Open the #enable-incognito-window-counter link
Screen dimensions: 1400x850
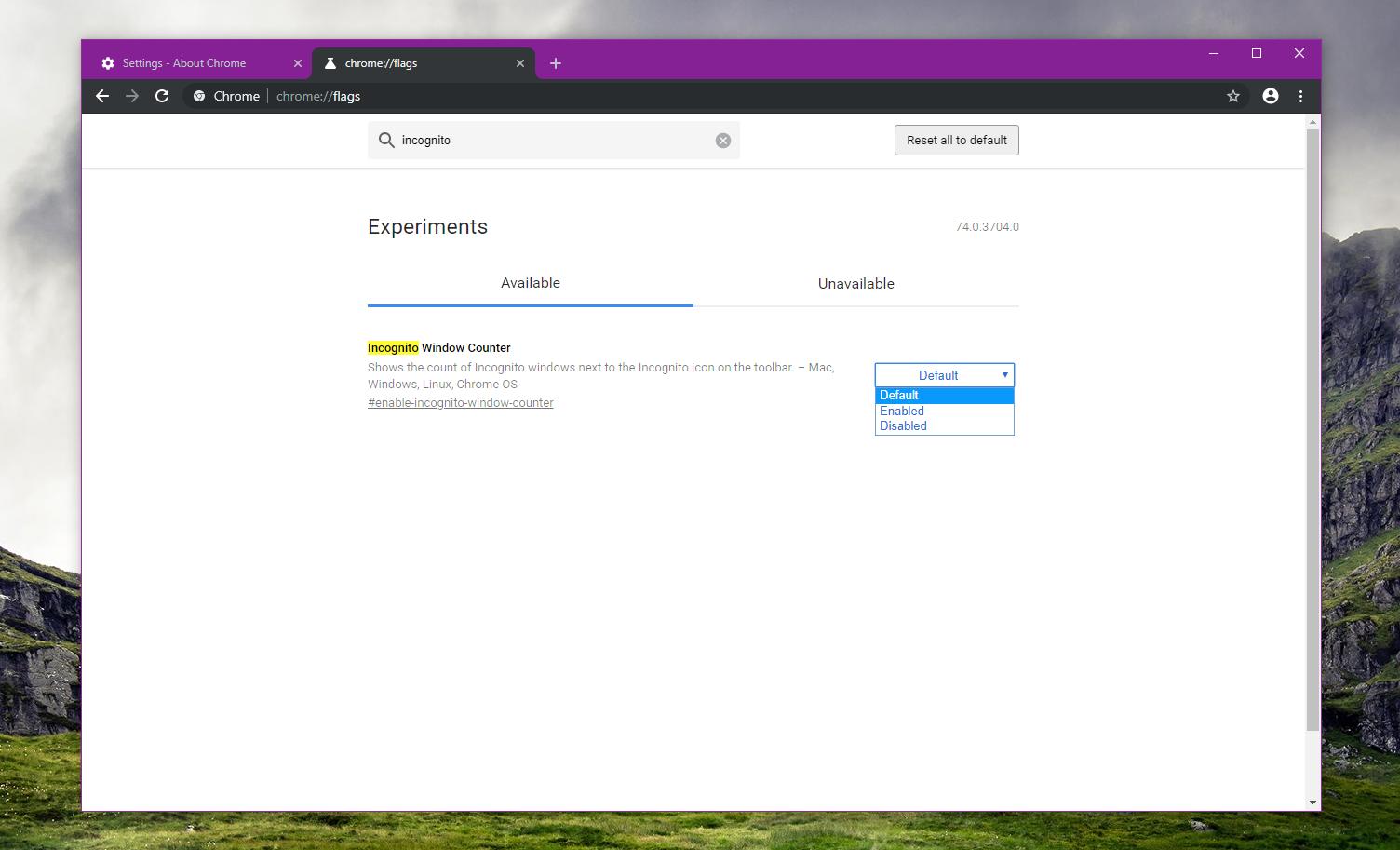pyautogui.click(x=460, y=402)
